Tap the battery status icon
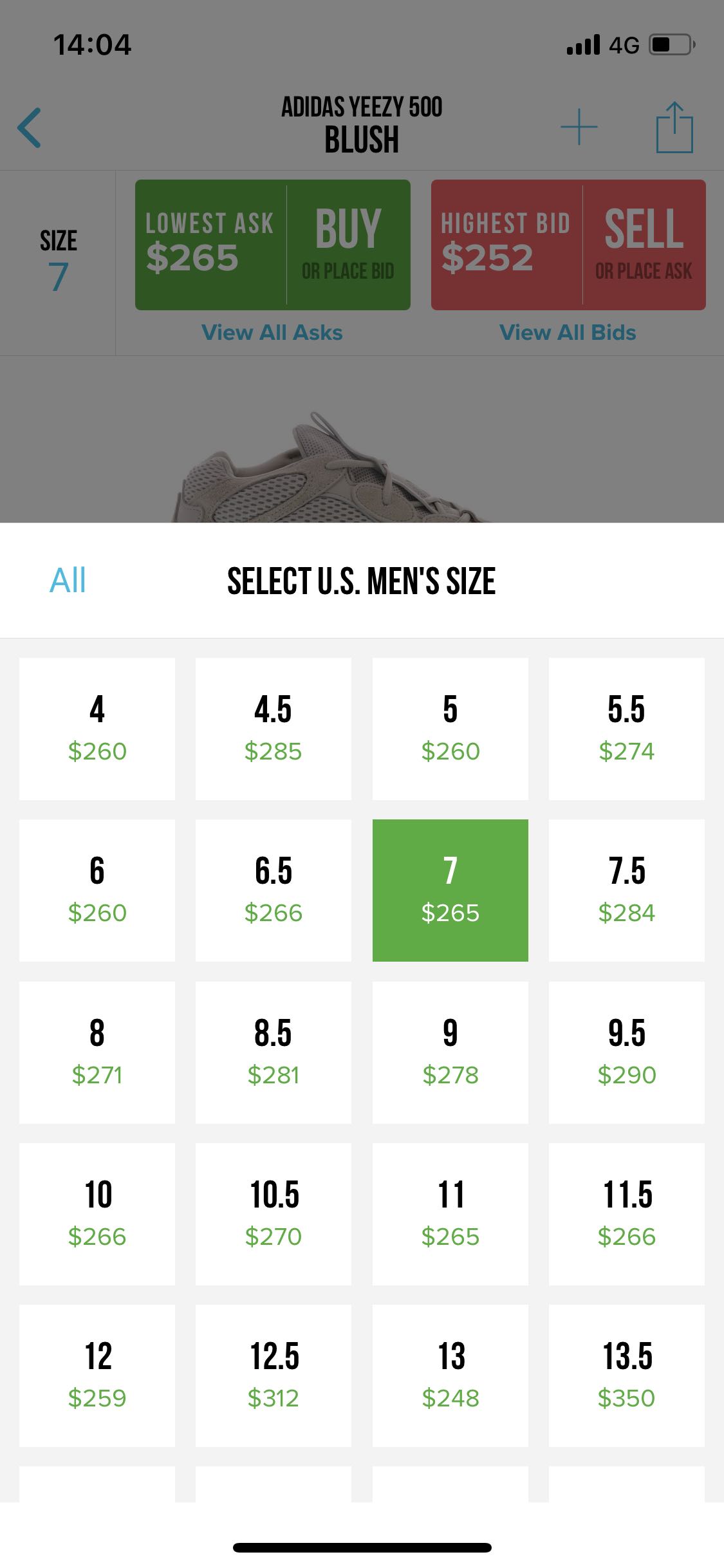Viewport: 724px width, 1568px height. coord(671,45)
